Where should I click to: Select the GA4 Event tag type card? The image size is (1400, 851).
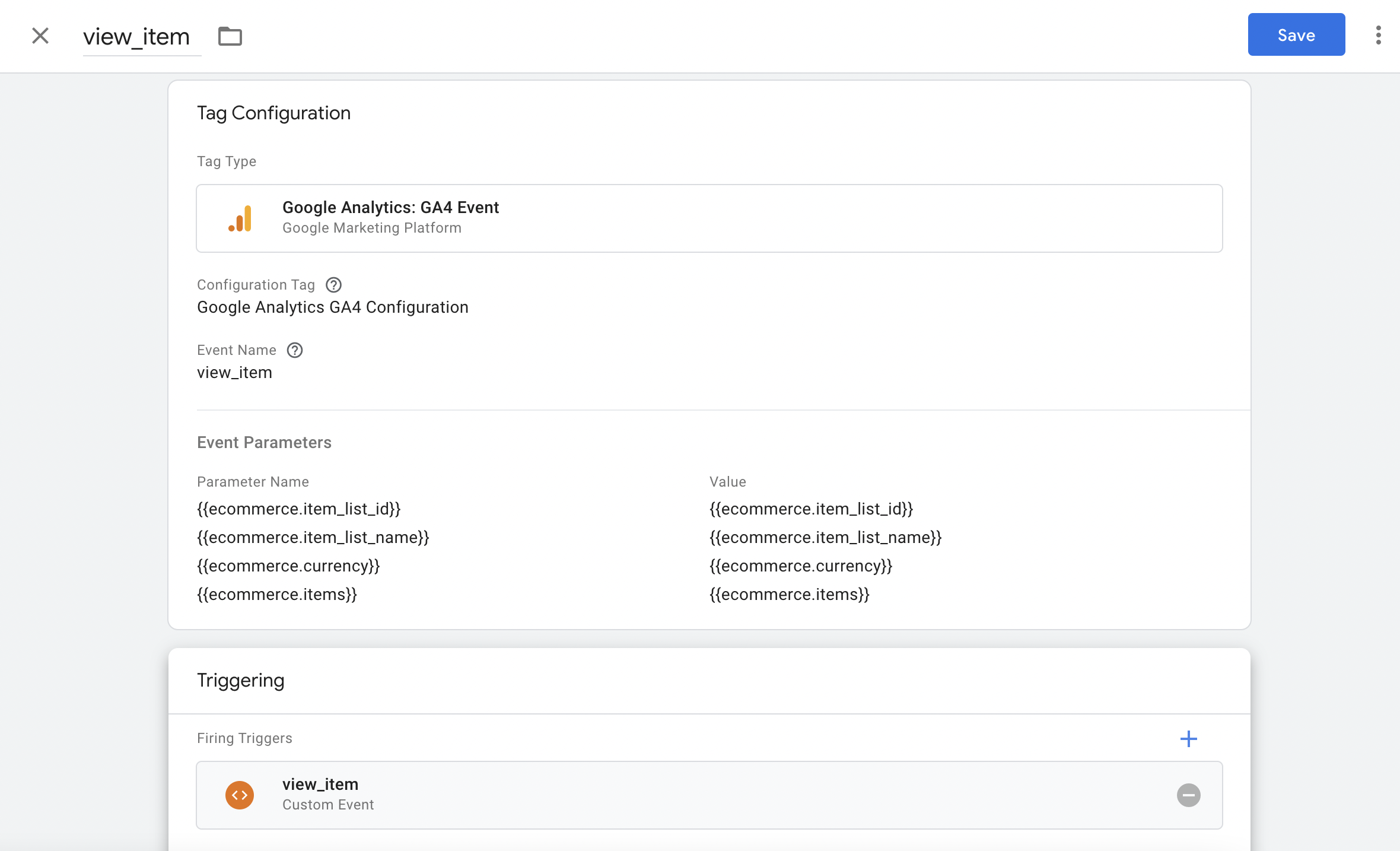click(709, 218)
